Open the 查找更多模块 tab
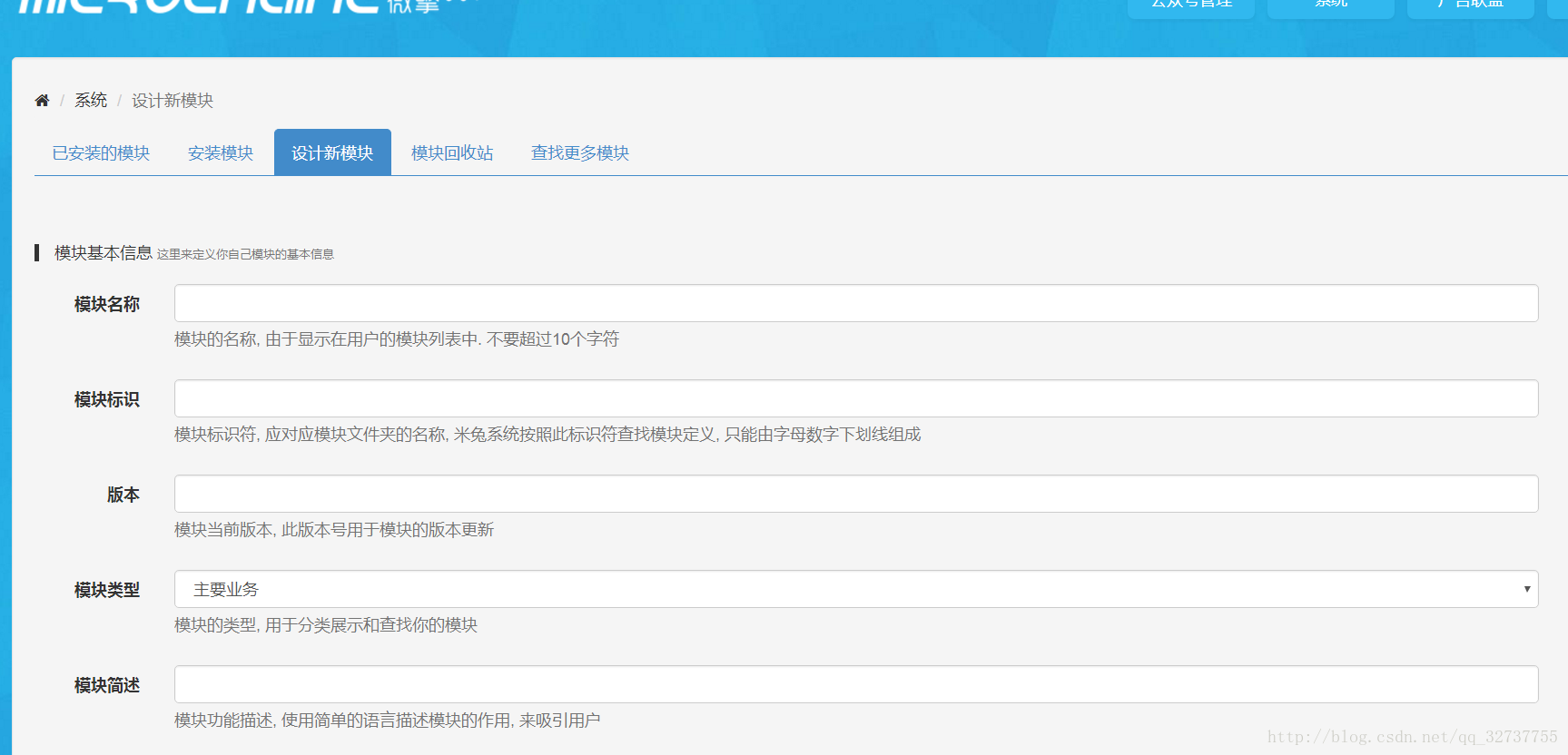 (x=580, y=152)
